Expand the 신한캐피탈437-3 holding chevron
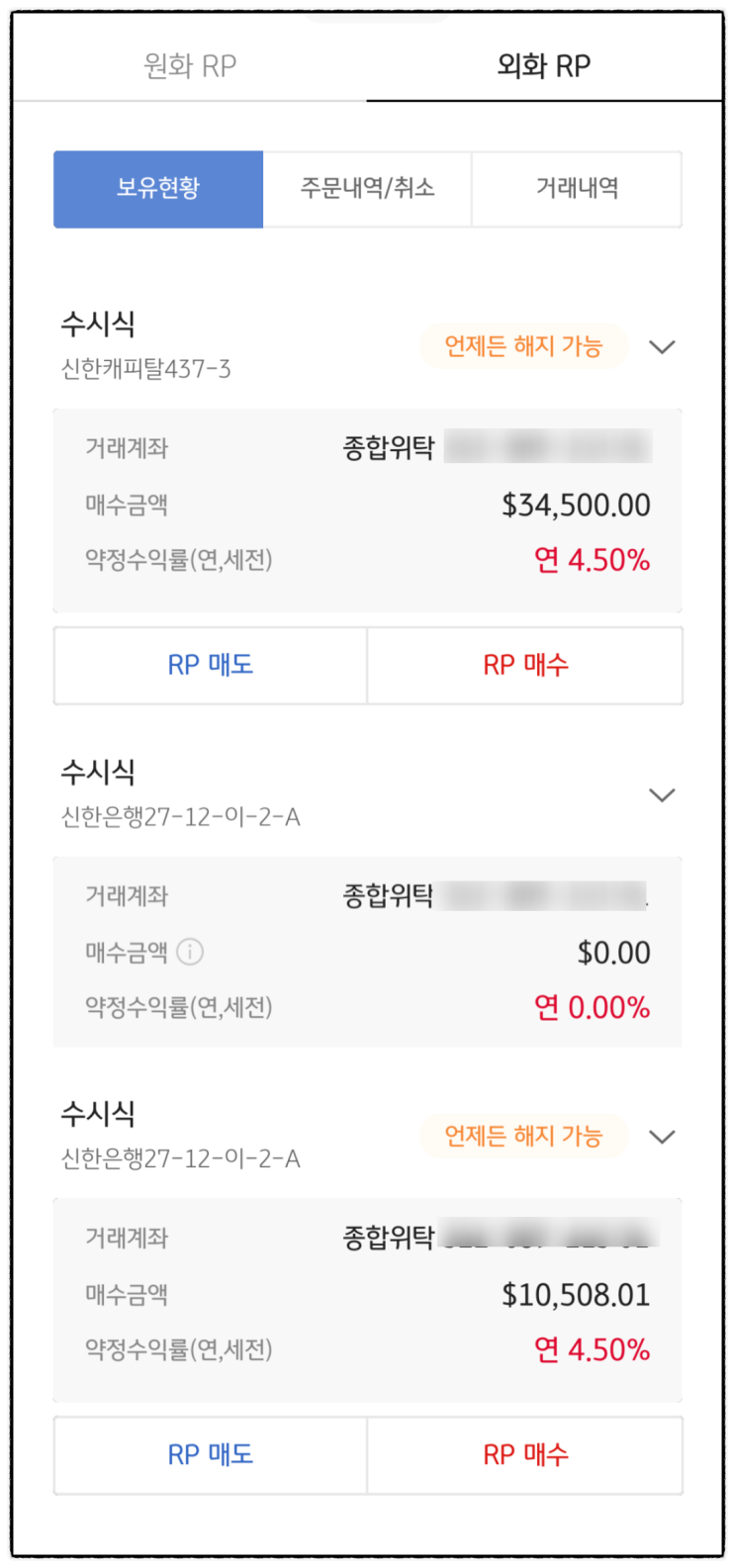Image resolution: width=735 pixels, height=1568 pixels. point(662,347)
